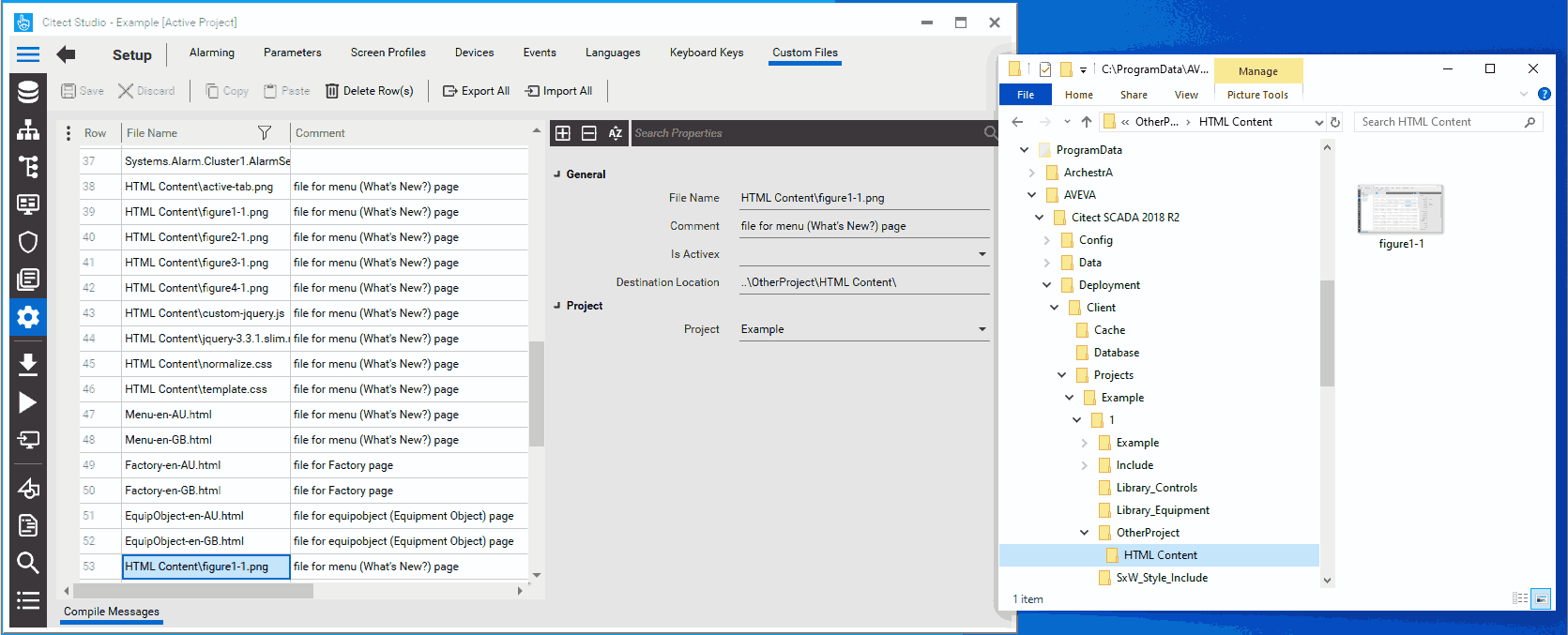
Task: Expand all property groups icon
Action: coord(563,133)
